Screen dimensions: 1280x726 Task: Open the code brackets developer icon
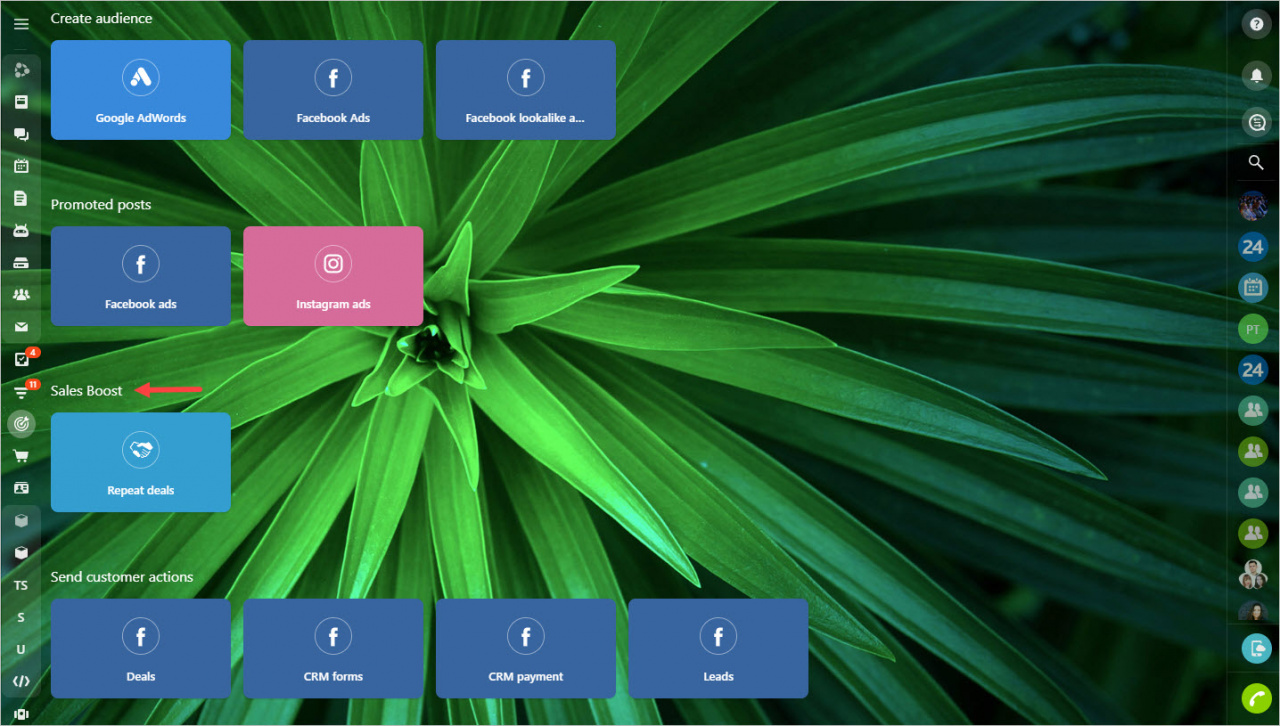pyautogui.click(x=21, y=681)
